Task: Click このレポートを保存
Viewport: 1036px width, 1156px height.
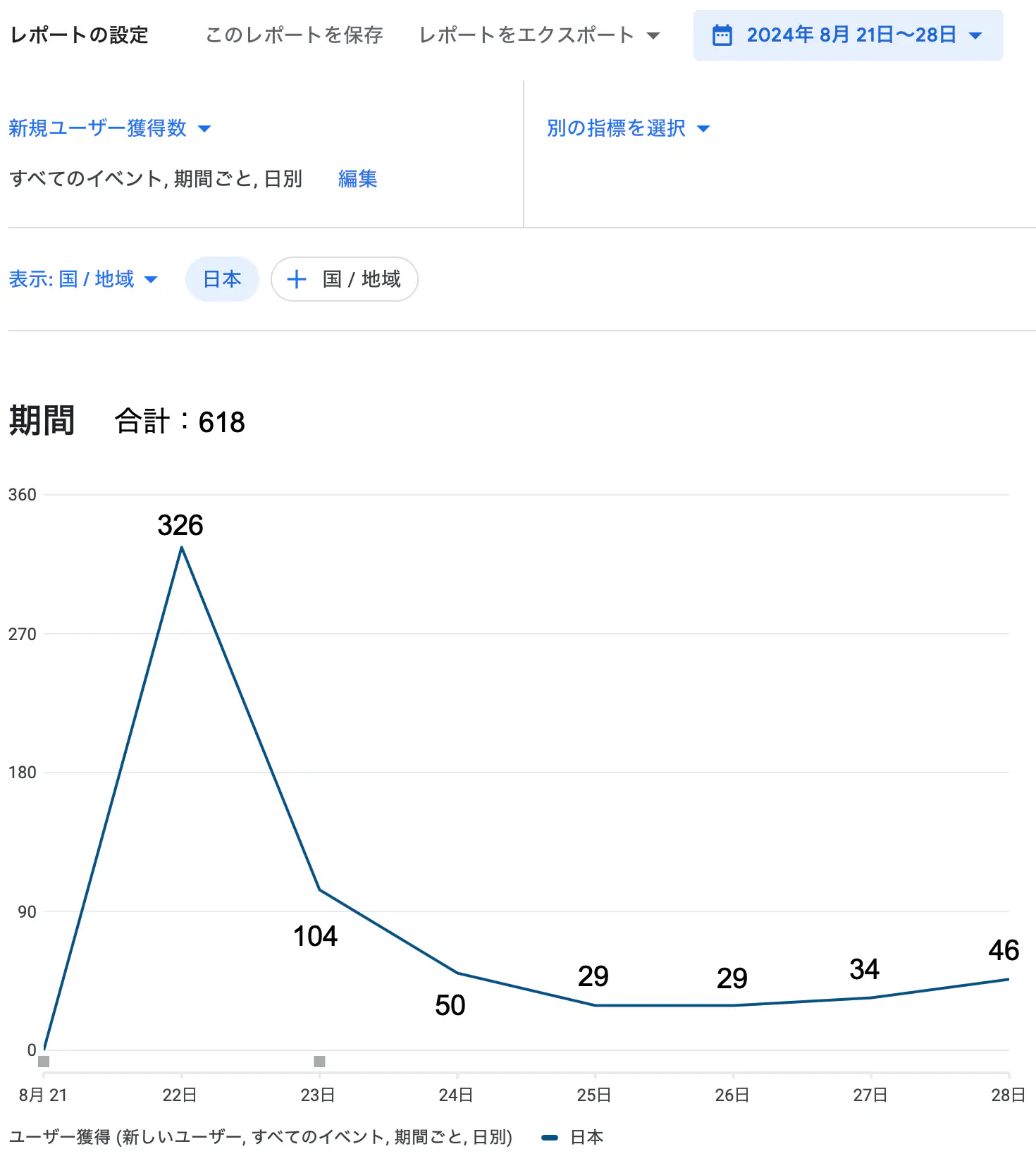Action: (294, 35)
